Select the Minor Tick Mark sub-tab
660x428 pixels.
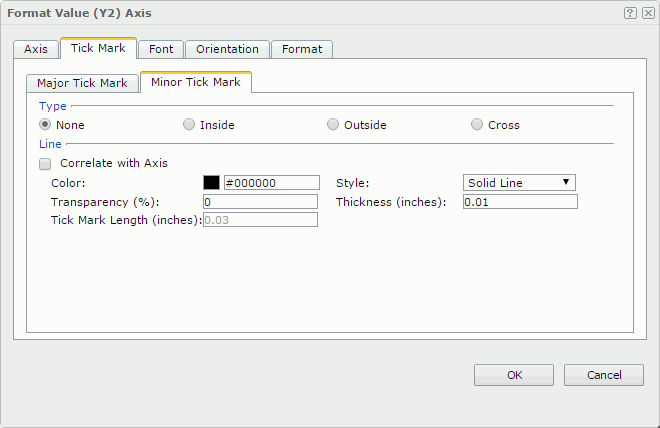pyautogui.click(x=195, y=82)
